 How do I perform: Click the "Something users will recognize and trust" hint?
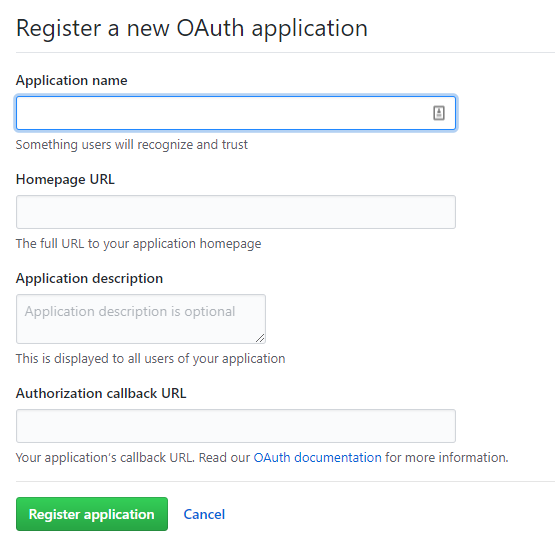point(131,145)
